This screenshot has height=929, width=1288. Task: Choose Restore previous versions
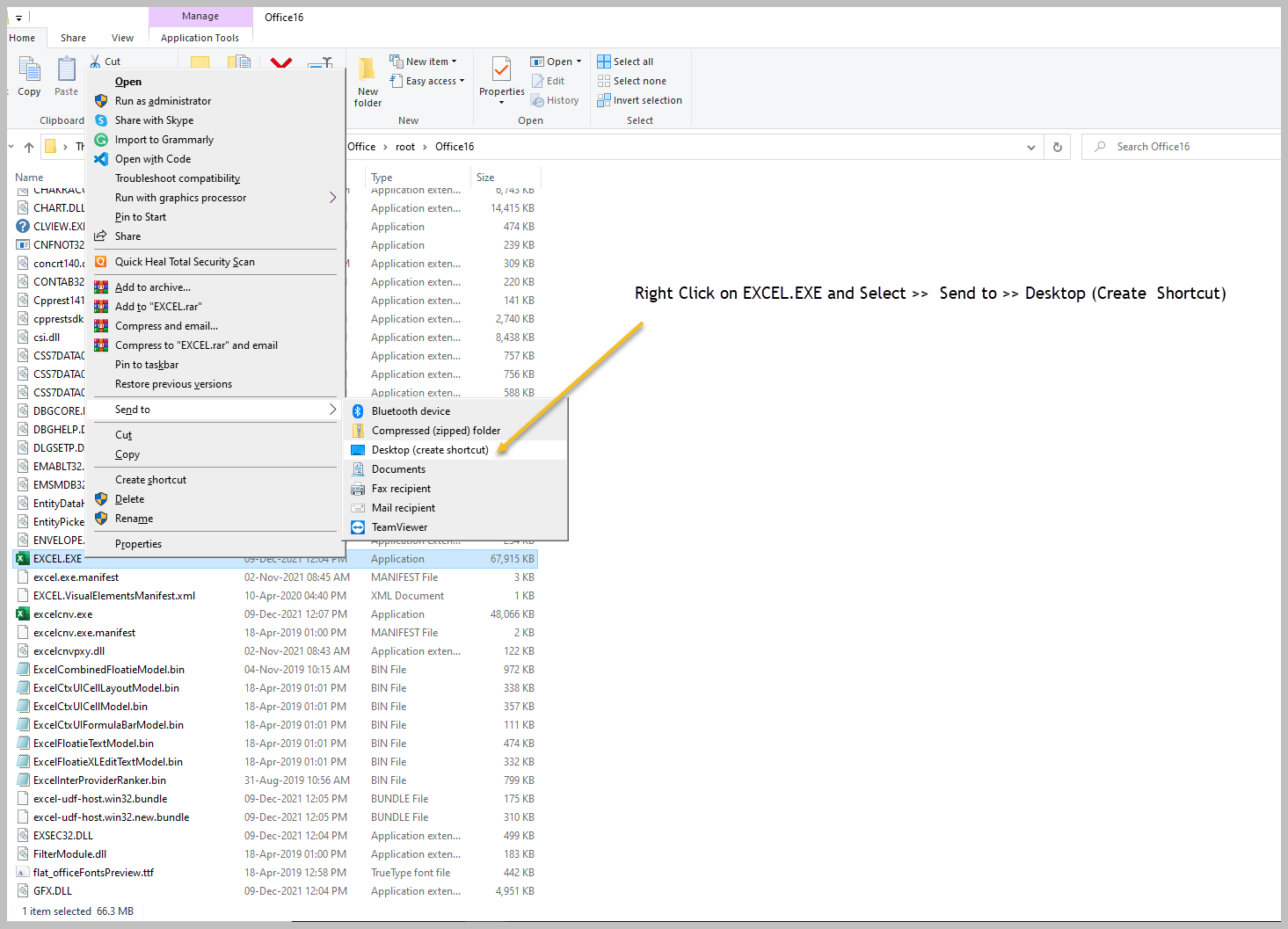point(215,384)
